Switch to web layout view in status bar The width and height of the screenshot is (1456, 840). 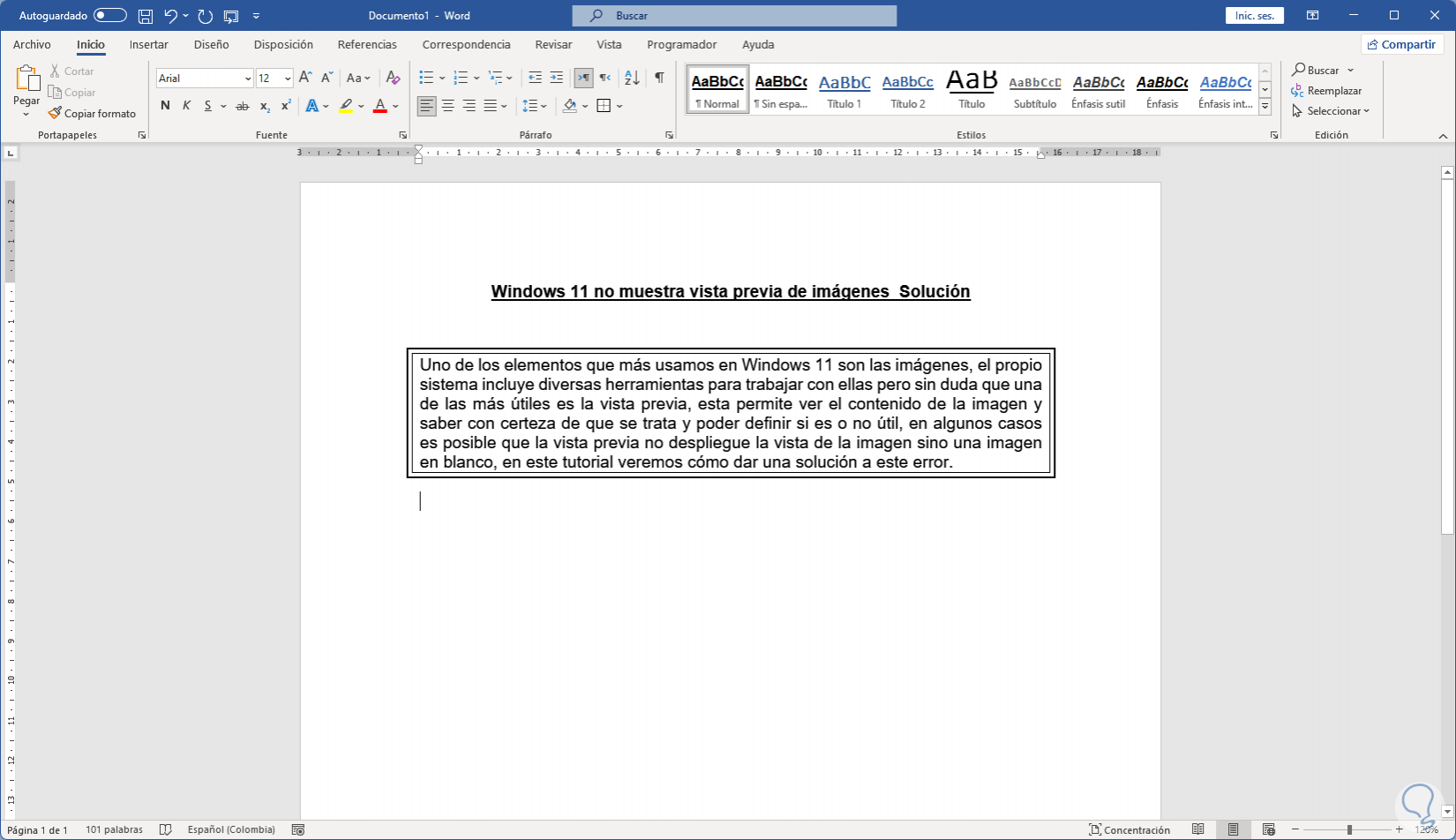tap(1268, 829)
